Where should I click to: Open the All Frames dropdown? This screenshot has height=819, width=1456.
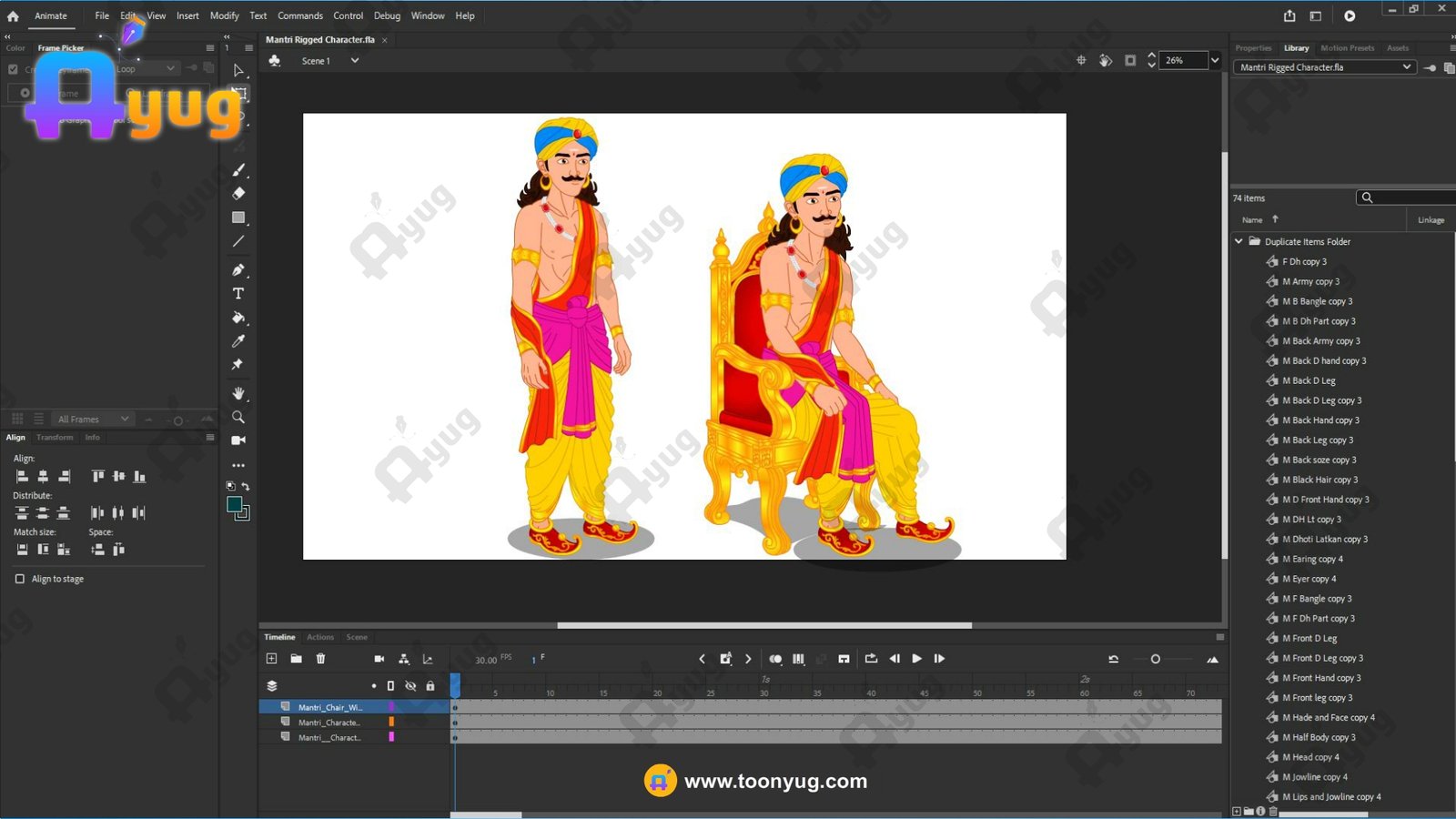[94, 419]
